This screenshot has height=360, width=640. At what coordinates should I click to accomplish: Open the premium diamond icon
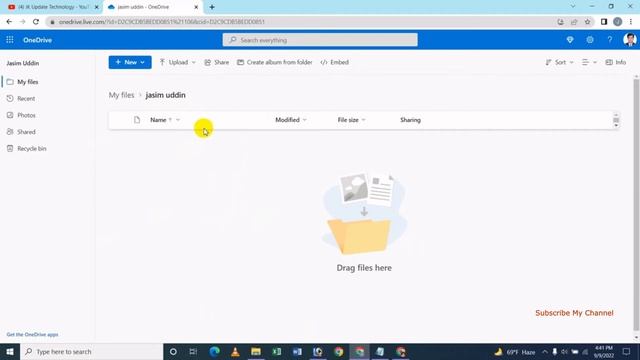[x=570, y=40]
